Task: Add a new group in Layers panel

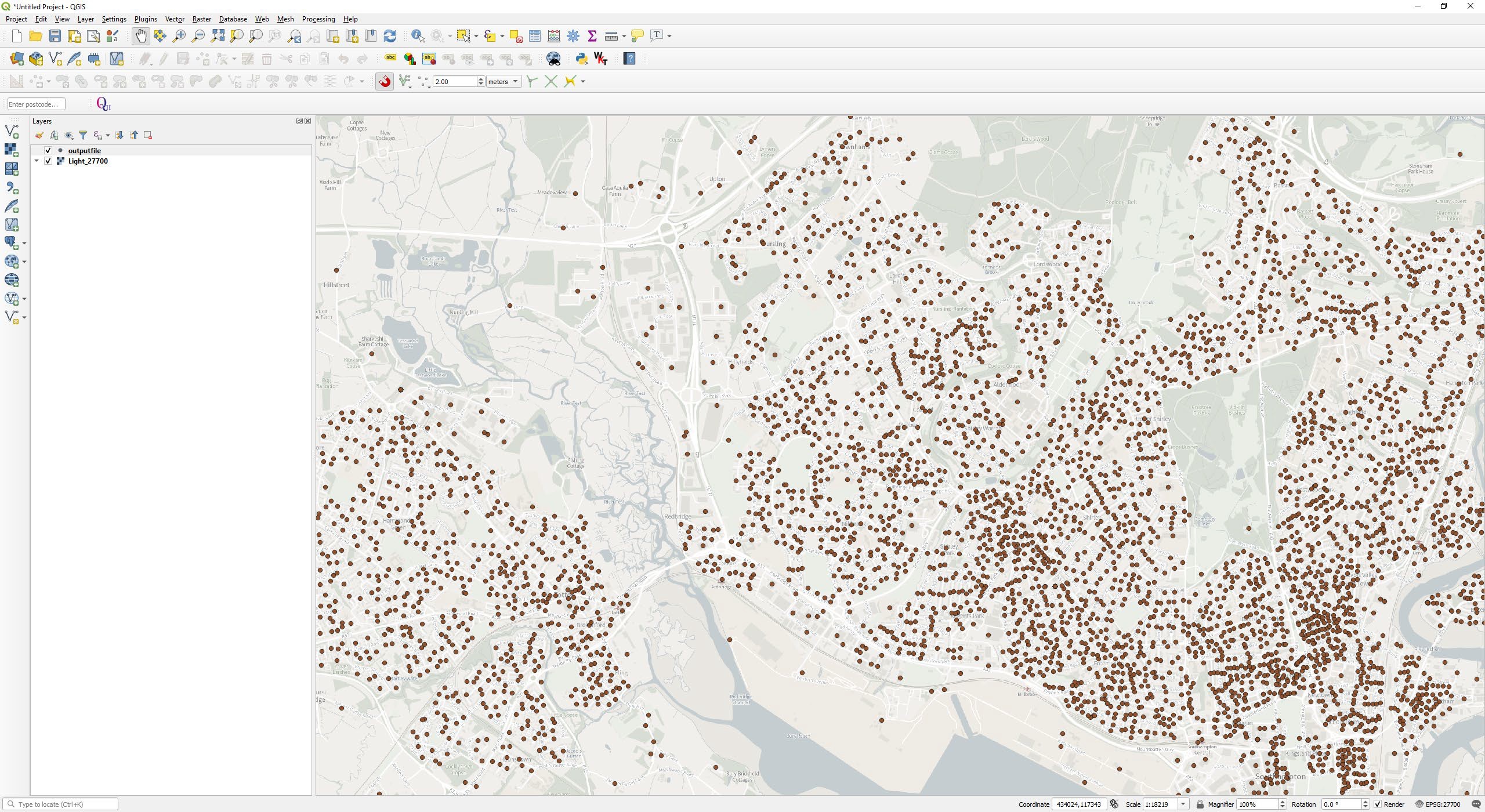Action: pyautogui.click(x=54, y=135)
